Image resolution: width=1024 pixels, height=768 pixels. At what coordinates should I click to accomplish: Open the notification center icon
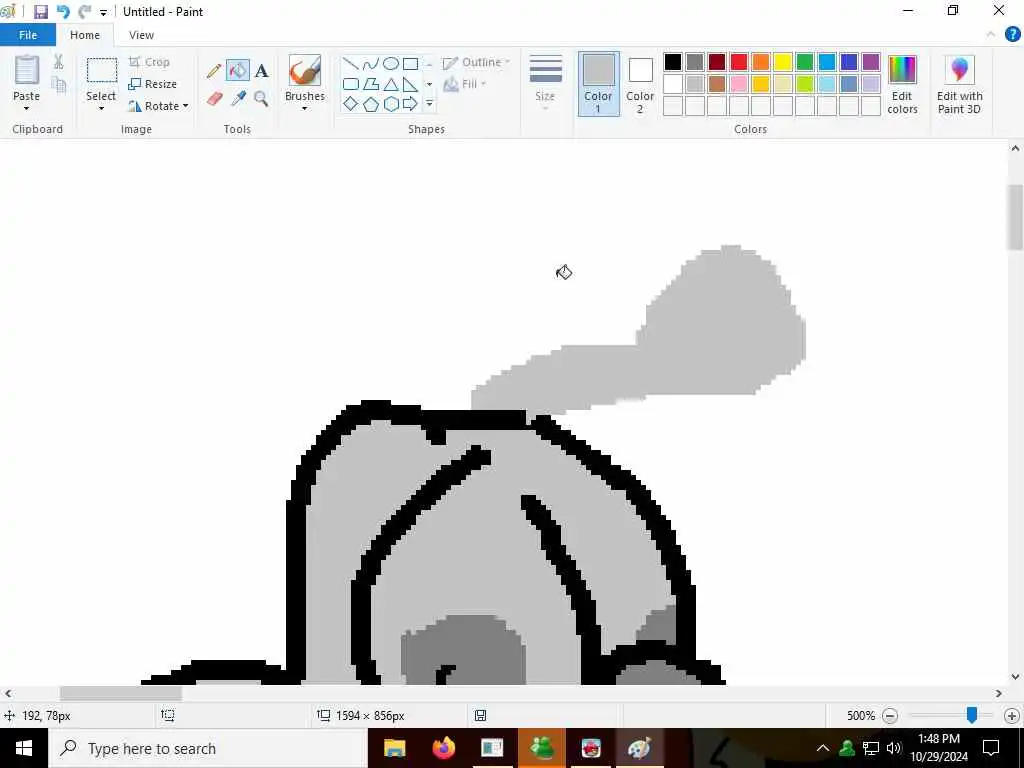991,748
